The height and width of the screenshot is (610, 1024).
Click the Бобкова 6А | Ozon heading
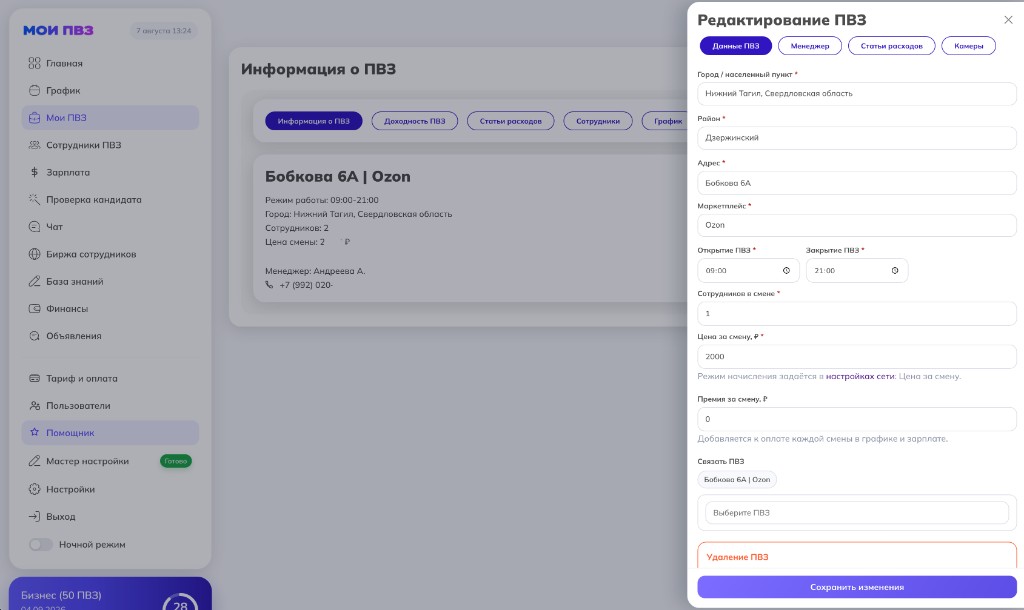[x=338, y=176]
